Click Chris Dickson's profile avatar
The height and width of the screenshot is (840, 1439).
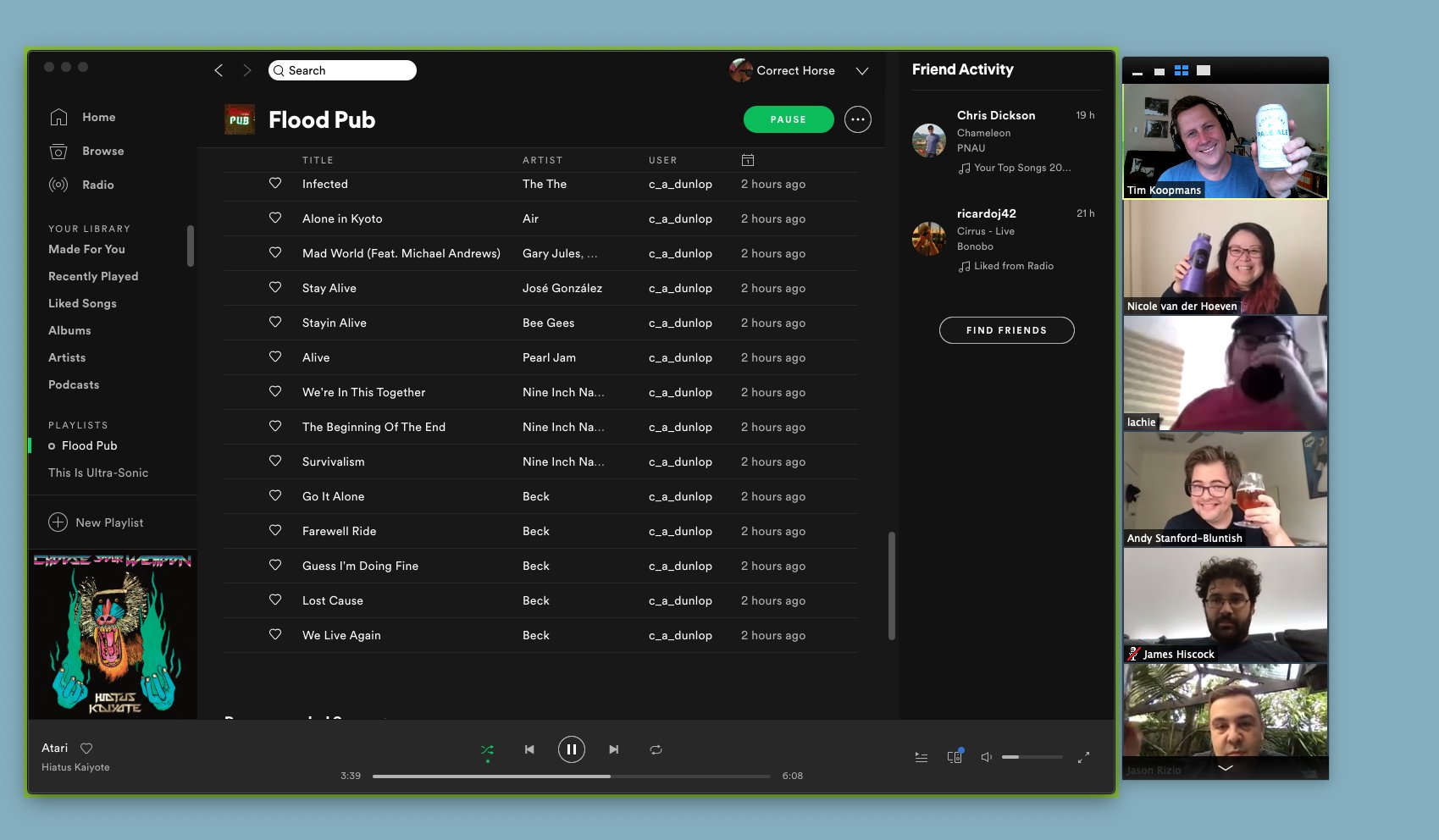[929, 141]
